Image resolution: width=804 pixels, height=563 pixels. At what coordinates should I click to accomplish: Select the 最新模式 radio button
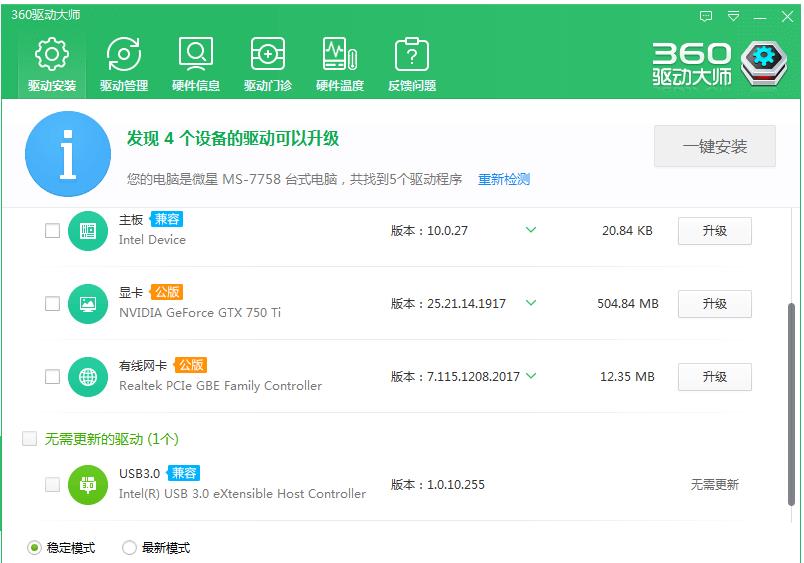point(129,548)
